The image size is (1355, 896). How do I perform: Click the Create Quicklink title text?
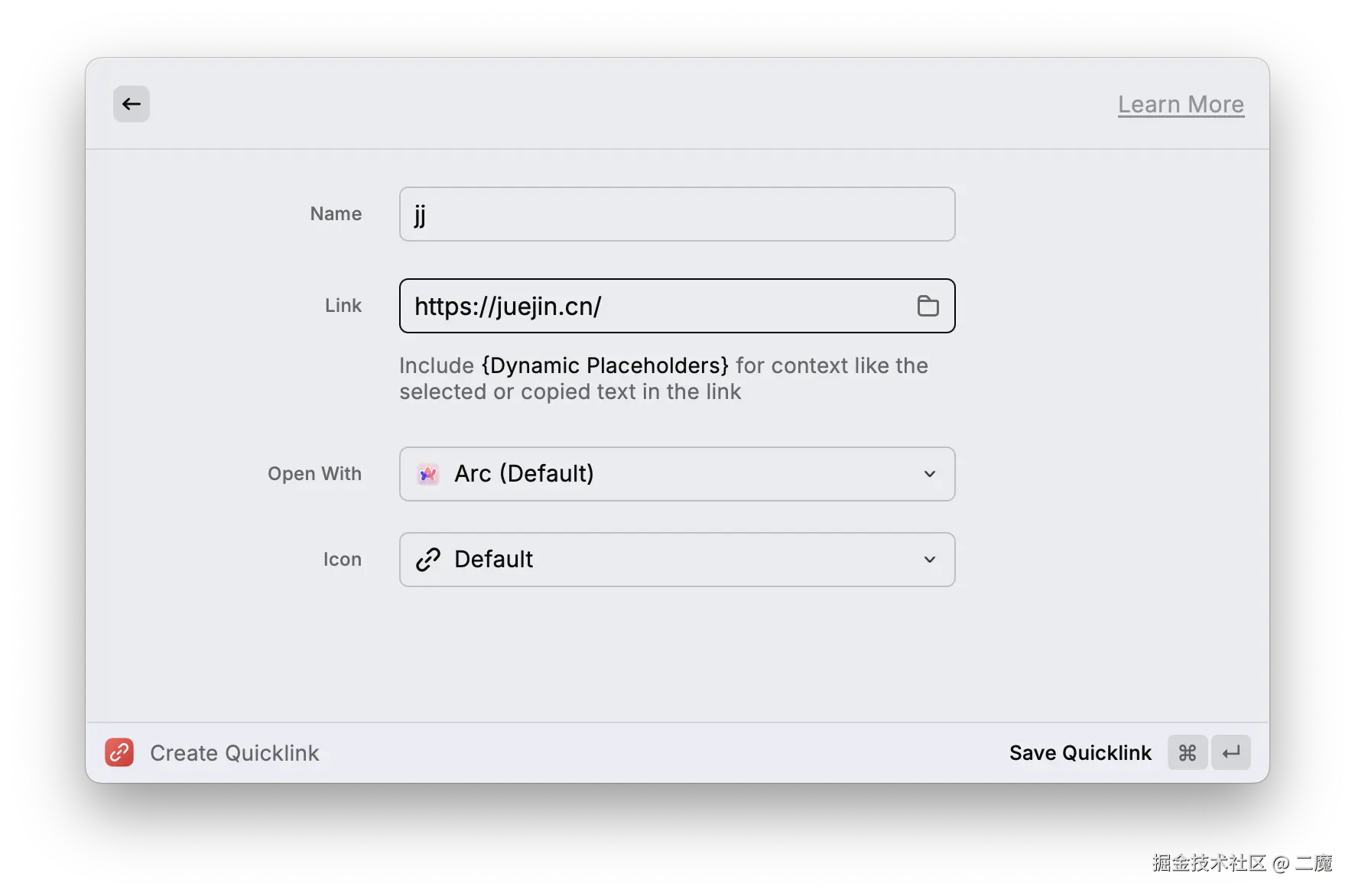(x=235, y=753)
